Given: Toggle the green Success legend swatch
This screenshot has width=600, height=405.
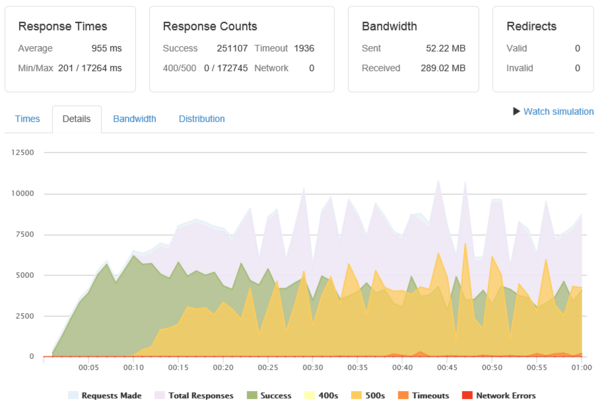Looking at the screenshot, I should point(252,395).
